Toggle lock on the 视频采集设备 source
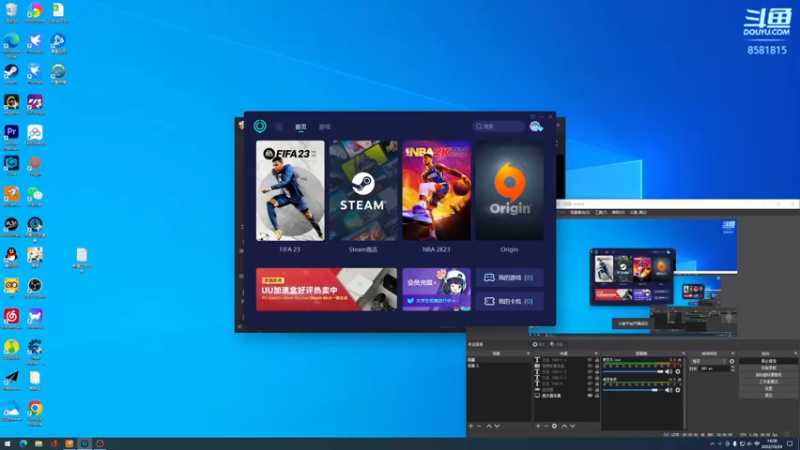The image size is (800, 450). pos(597,366)
